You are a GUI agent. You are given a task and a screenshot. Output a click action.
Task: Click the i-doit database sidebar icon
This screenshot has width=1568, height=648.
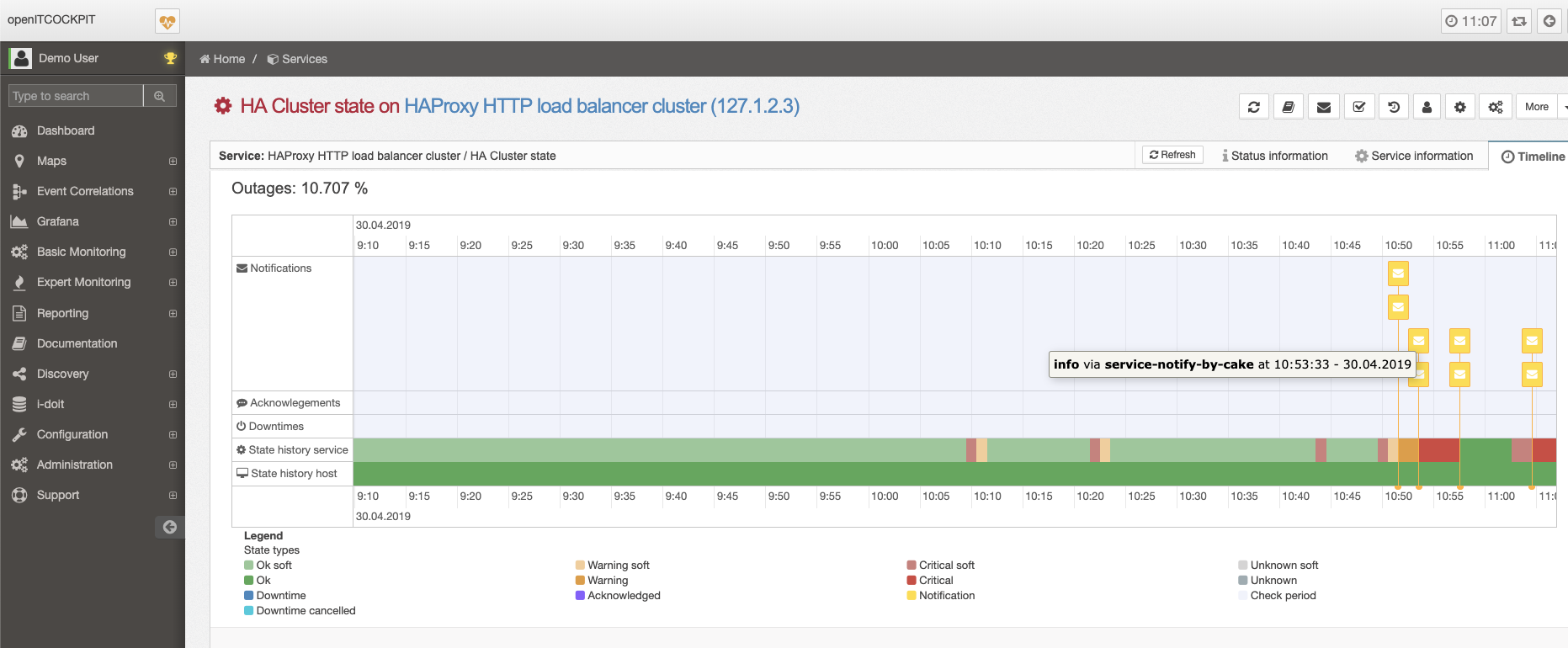point(19,404)
